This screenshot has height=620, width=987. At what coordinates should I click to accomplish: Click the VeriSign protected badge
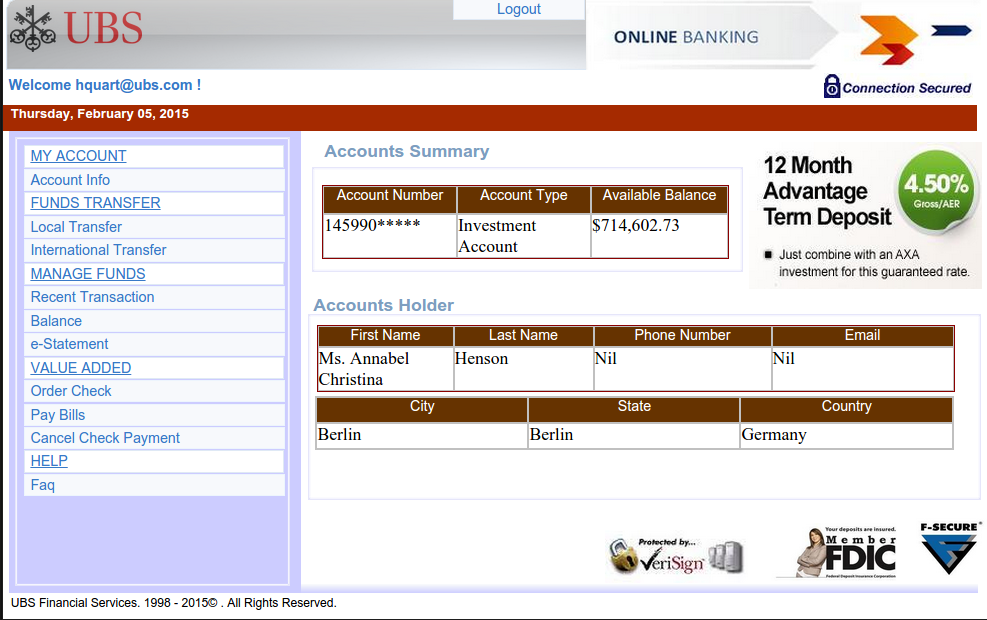pos(675,556)
